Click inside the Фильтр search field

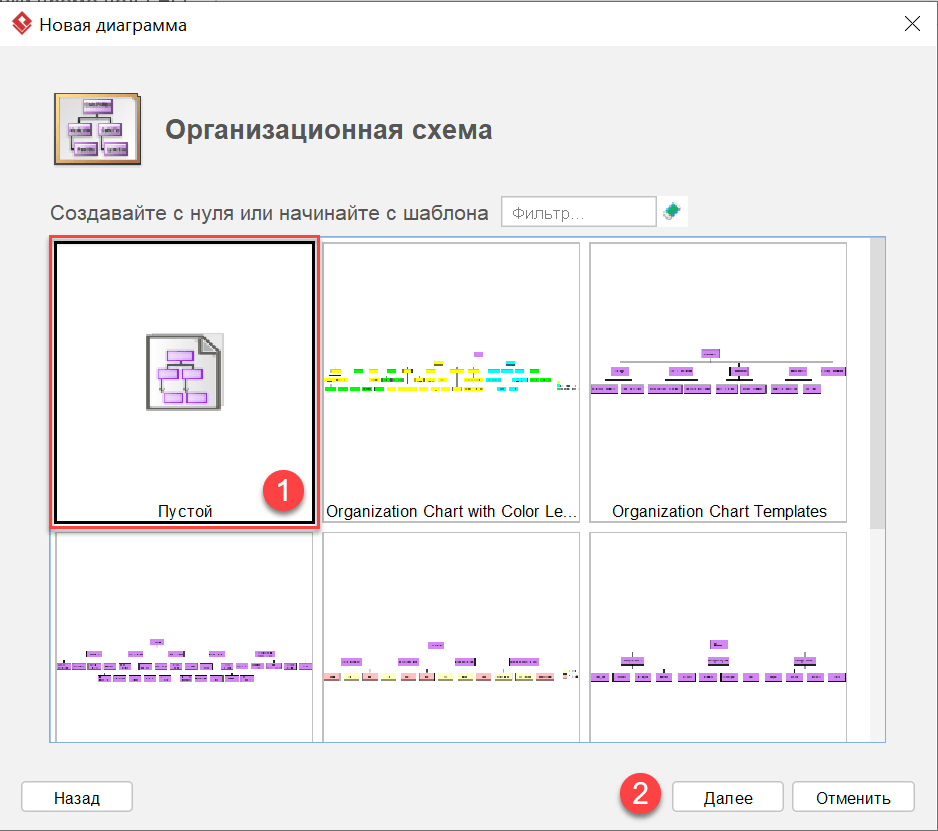[578, 211]
